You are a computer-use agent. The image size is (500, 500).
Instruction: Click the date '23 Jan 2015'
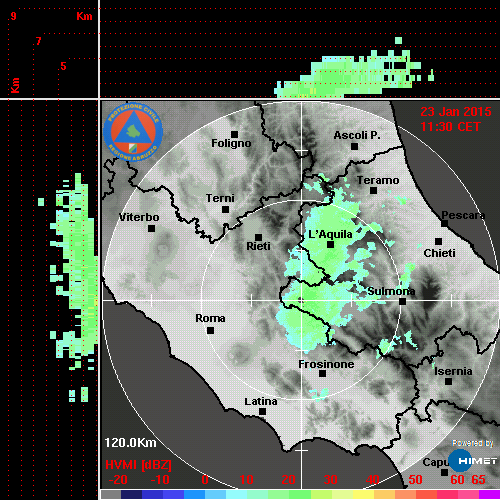(x=456, y=112)
